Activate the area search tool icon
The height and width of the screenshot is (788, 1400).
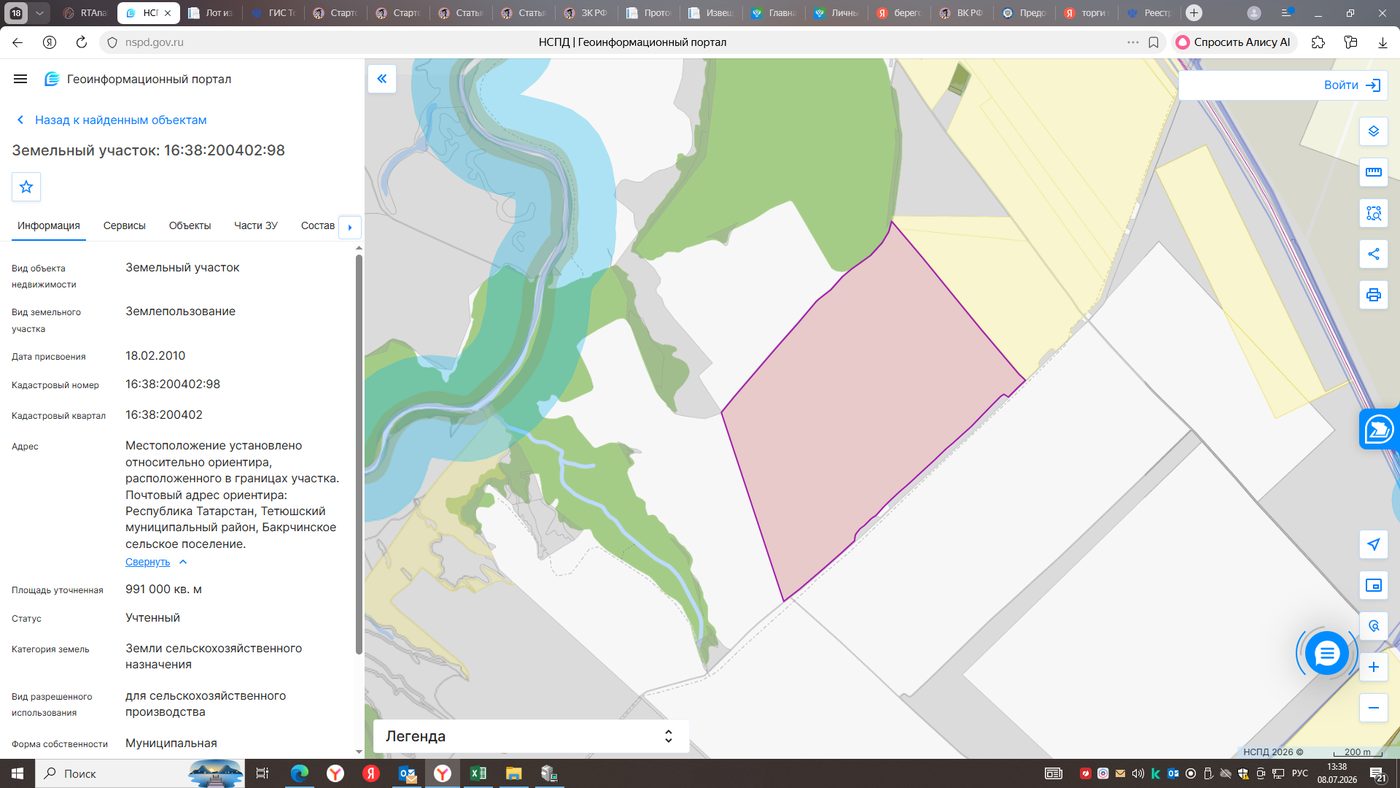1373,213
